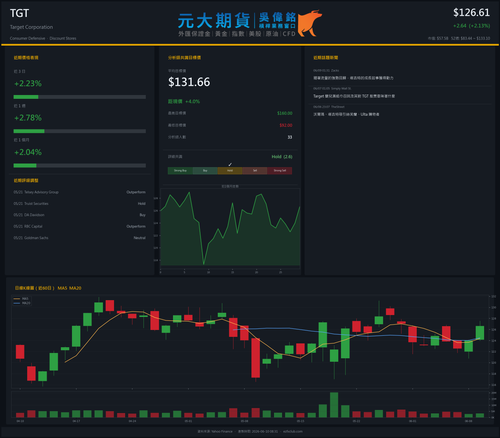Click the $131.66 average target price

(189, 82)
